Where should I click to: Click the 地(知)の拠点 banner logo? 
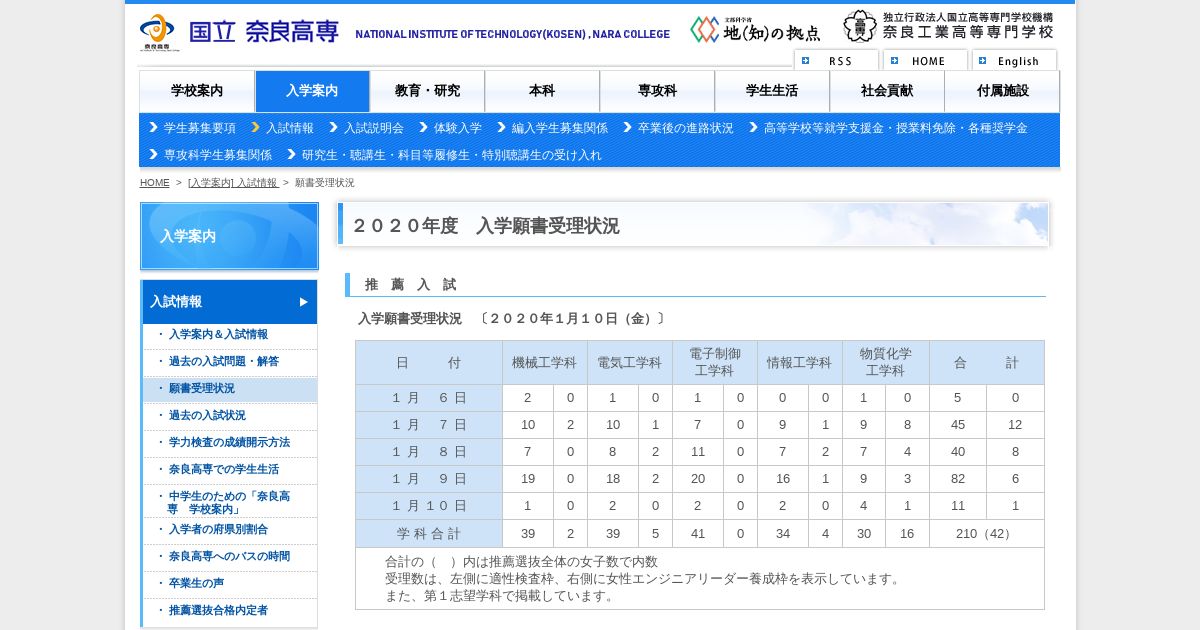[755, 30]
